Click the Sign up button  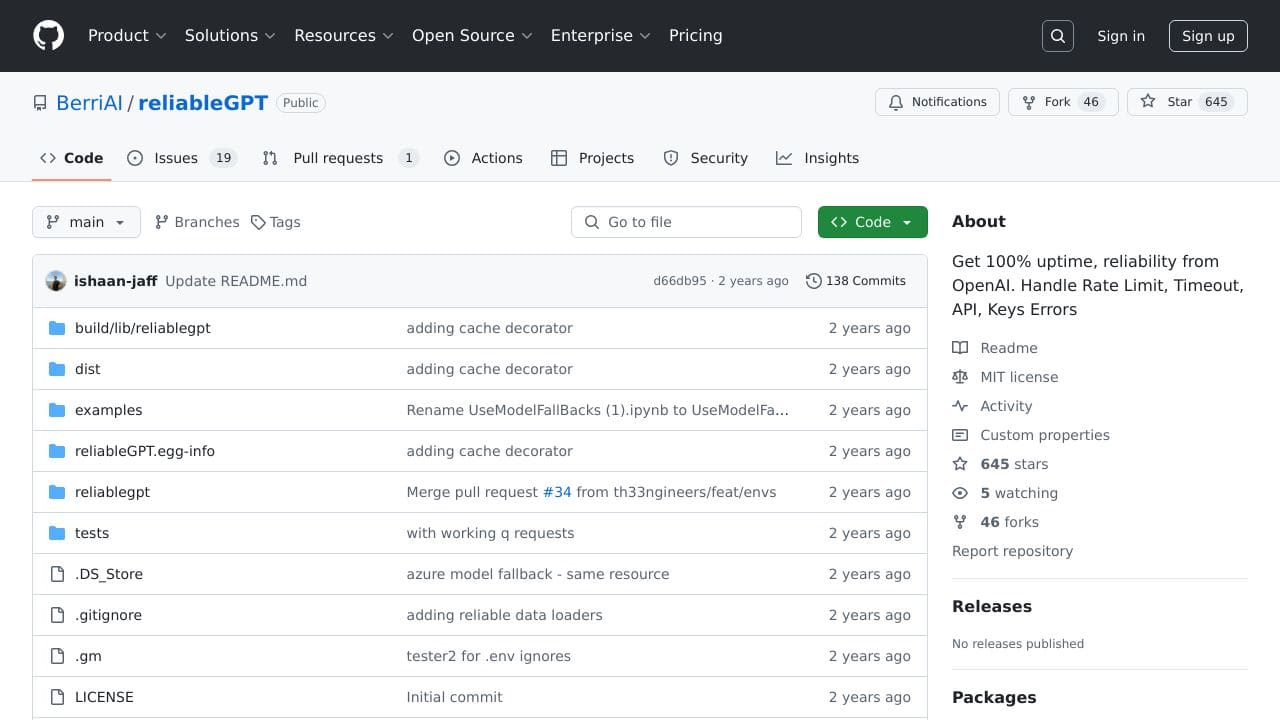1208,36
